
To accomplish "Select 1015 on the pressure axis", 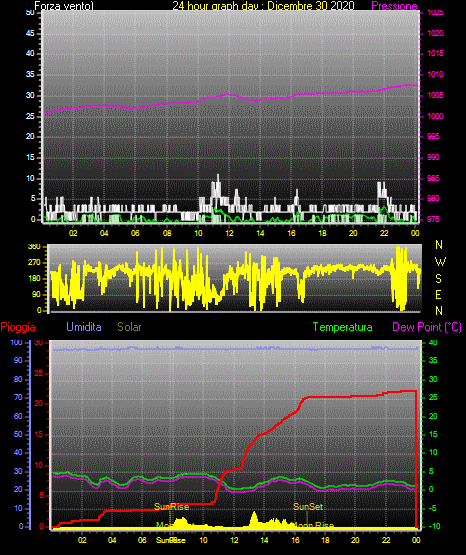I will pos(435,53).
